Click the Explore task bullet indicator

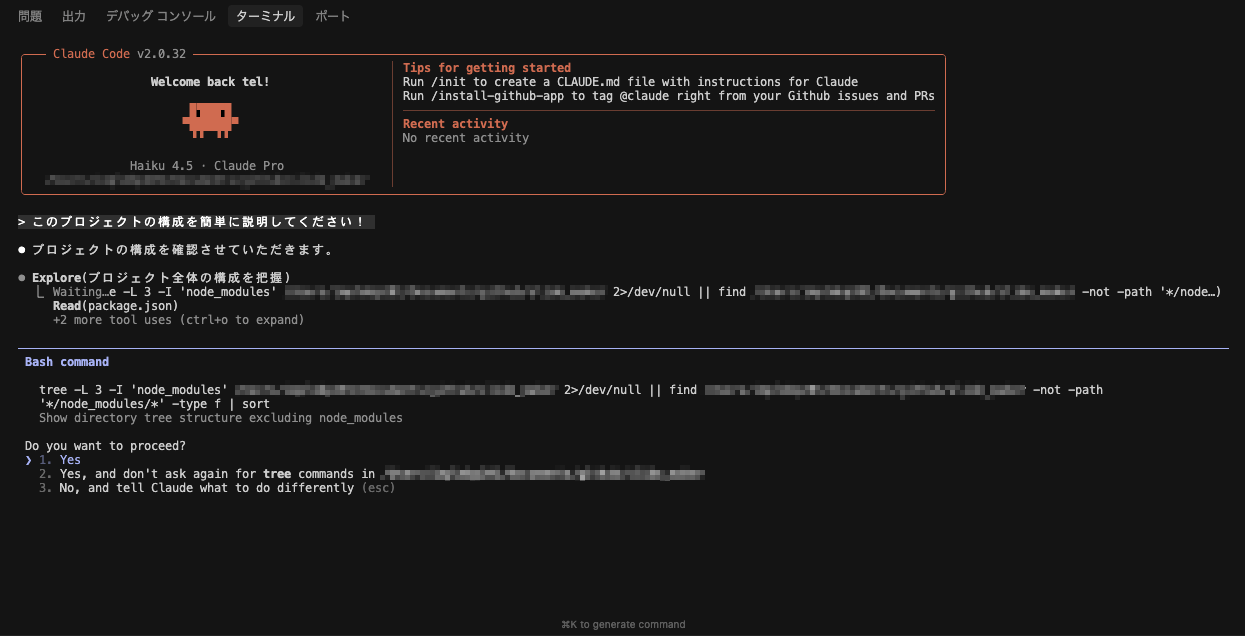click(22, 277)
